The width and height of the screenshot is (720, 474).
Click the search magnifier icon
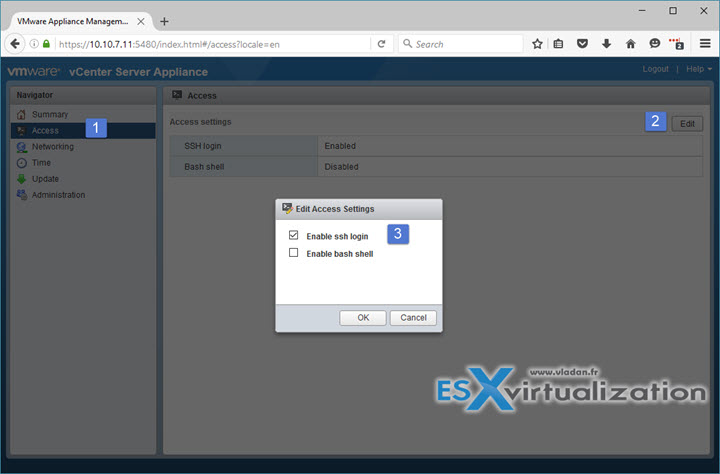click(407, 44)
